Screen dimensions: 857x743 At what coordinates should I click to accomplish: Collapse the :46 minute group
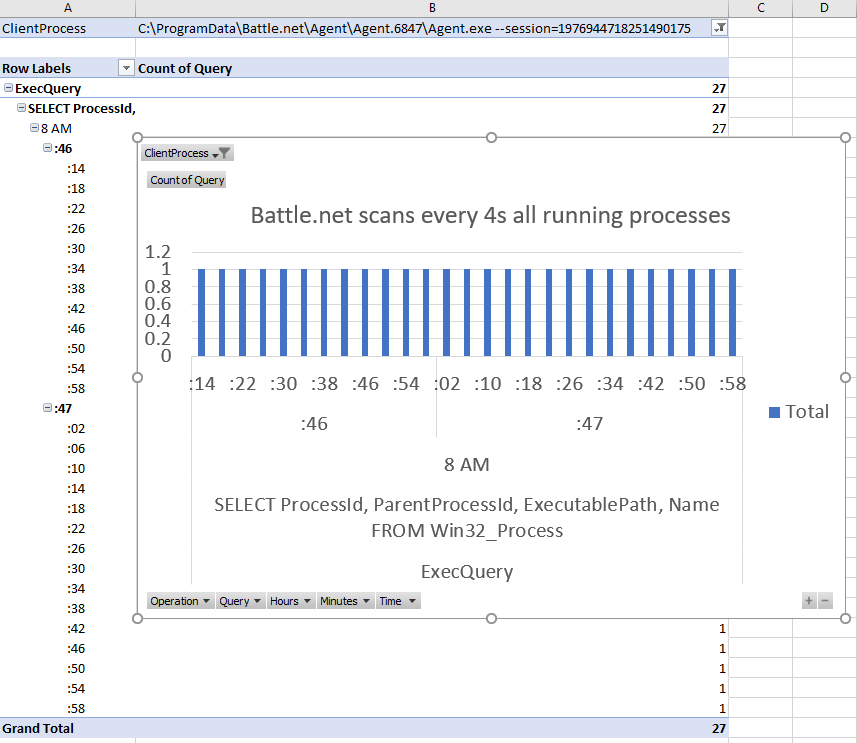click(48, 148)
